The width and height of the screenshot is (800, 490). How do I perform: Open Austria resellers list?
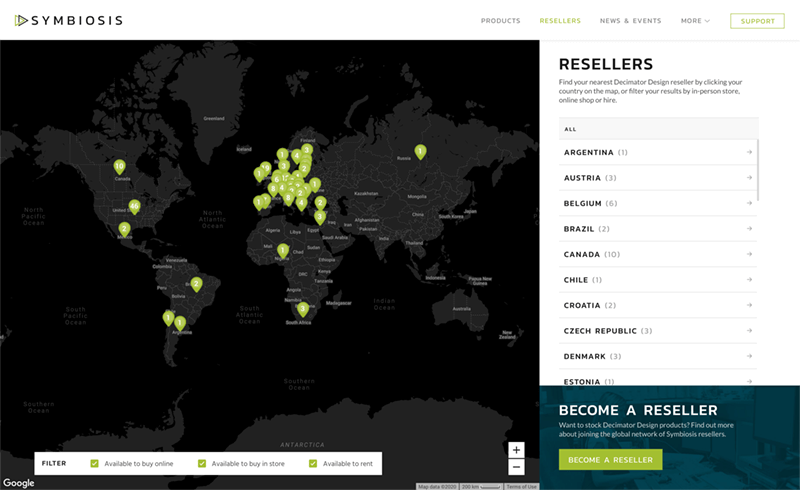coord(658,178)
